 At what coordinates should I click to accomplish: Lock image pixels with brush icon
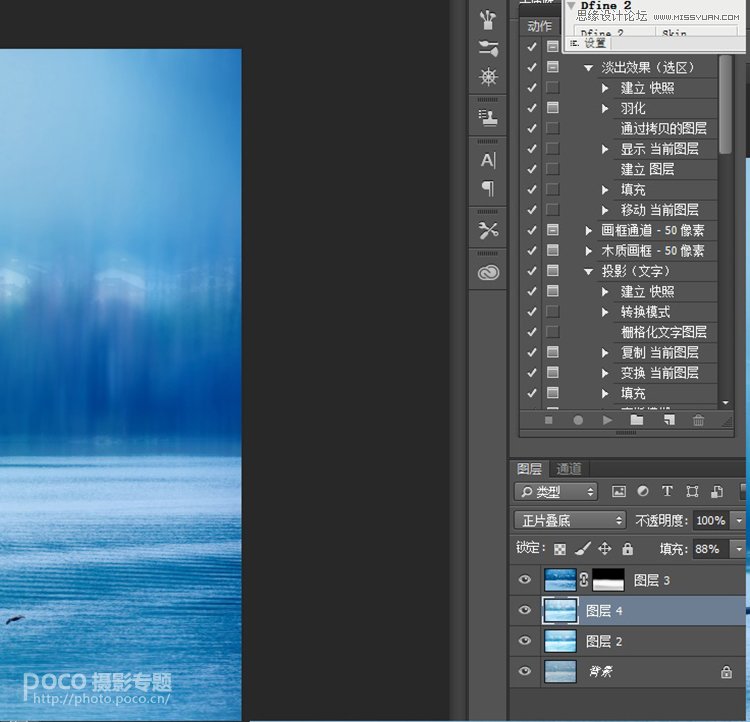[583, 549]
